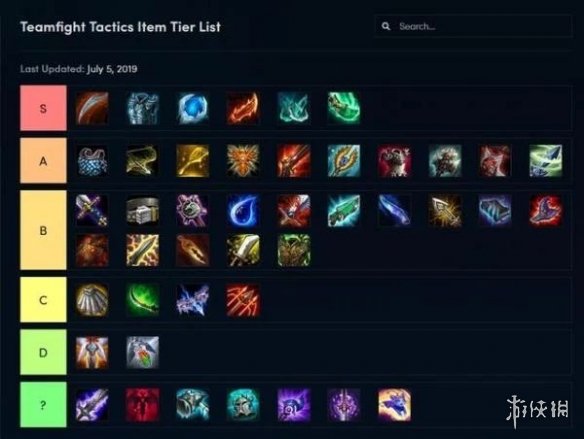
Task: Select the chain vest item in A tier
Action: (x=92, y=161)
